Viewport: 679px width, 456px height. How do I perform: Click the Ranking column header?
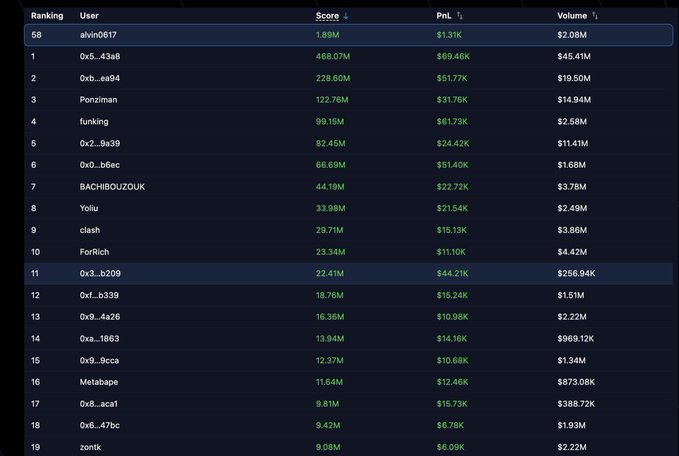pos(47,16)
